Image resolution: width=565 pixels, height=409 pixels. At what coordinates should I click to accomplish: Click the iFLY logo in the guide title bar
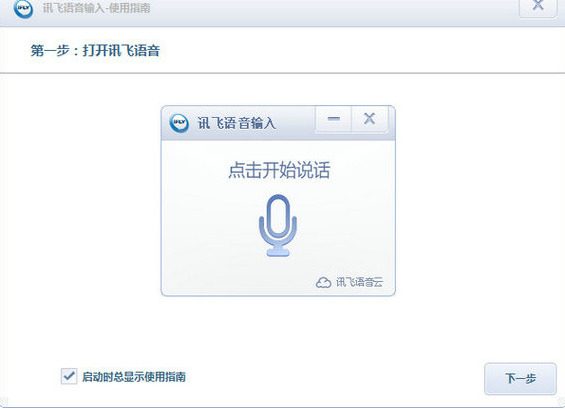click(23, 8)
